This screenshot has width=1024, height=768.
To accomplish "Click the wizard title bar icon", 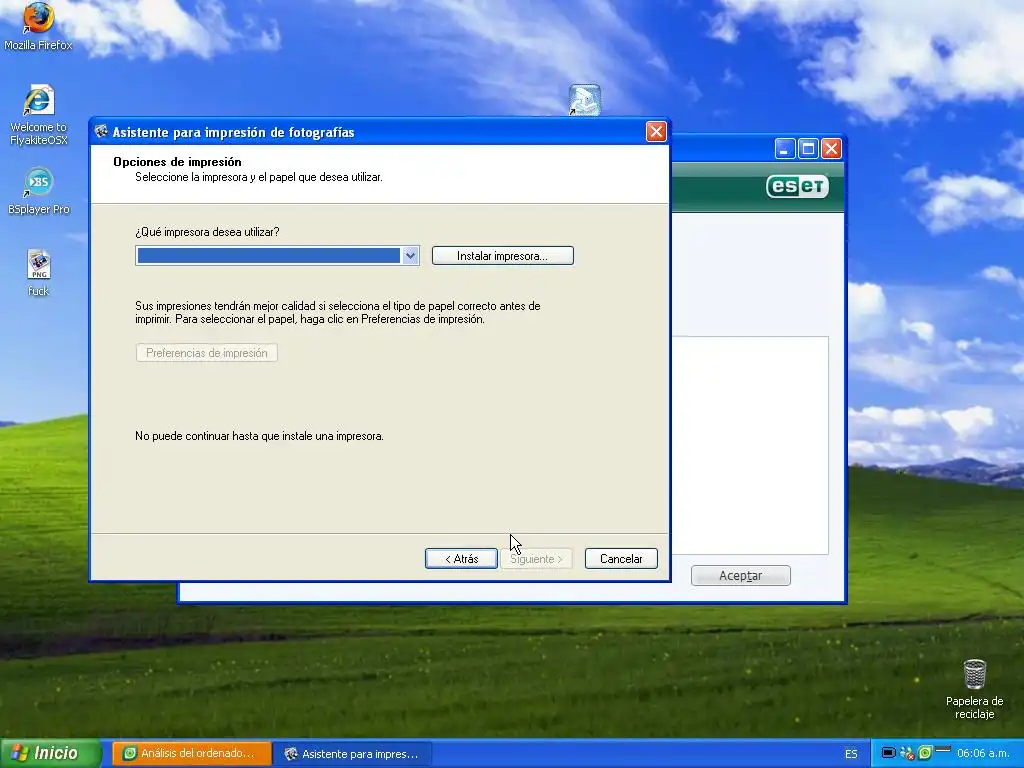I will click(x=101, y=132).
